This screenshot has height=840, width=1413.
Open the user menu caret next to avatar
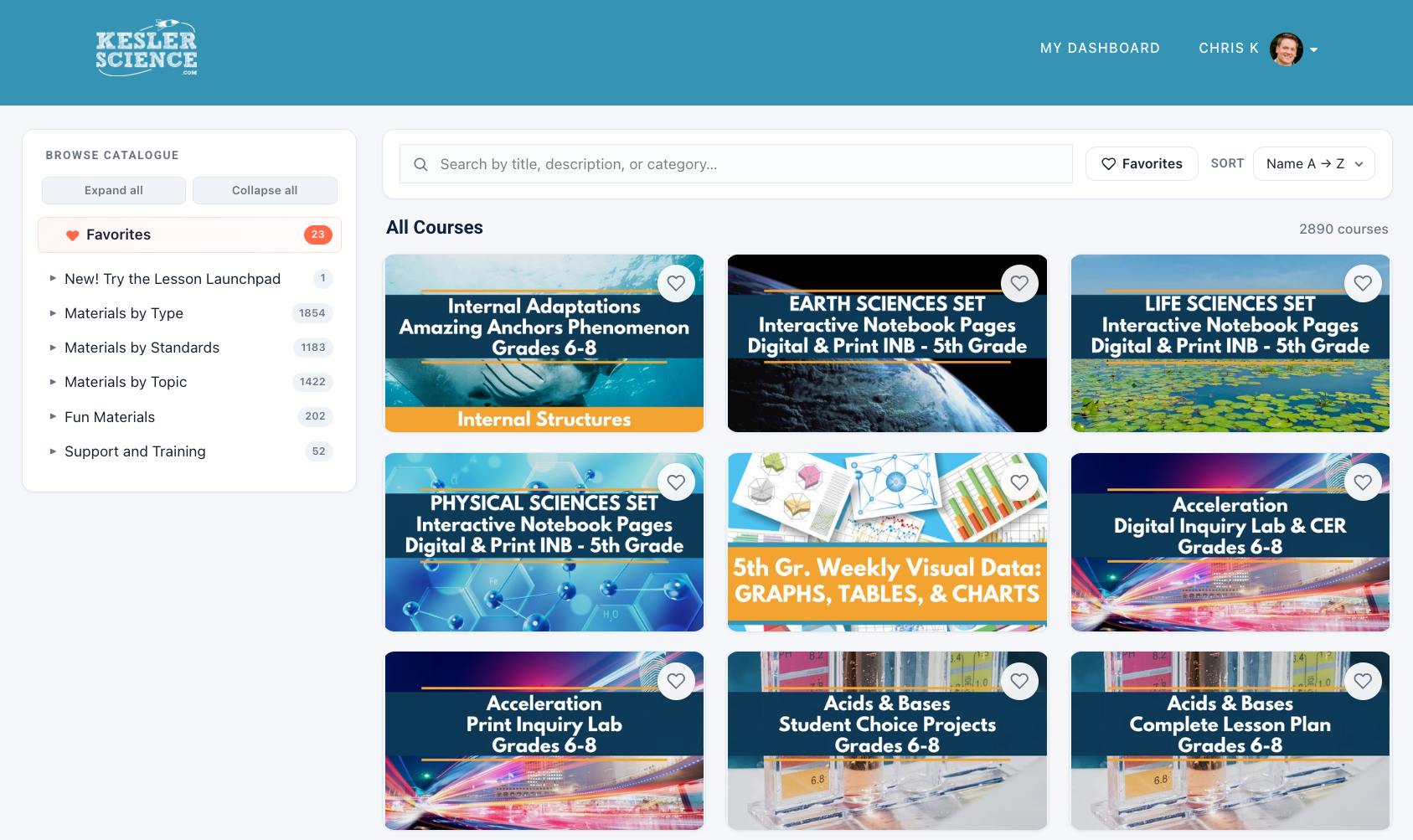(x=1314, y=49)
